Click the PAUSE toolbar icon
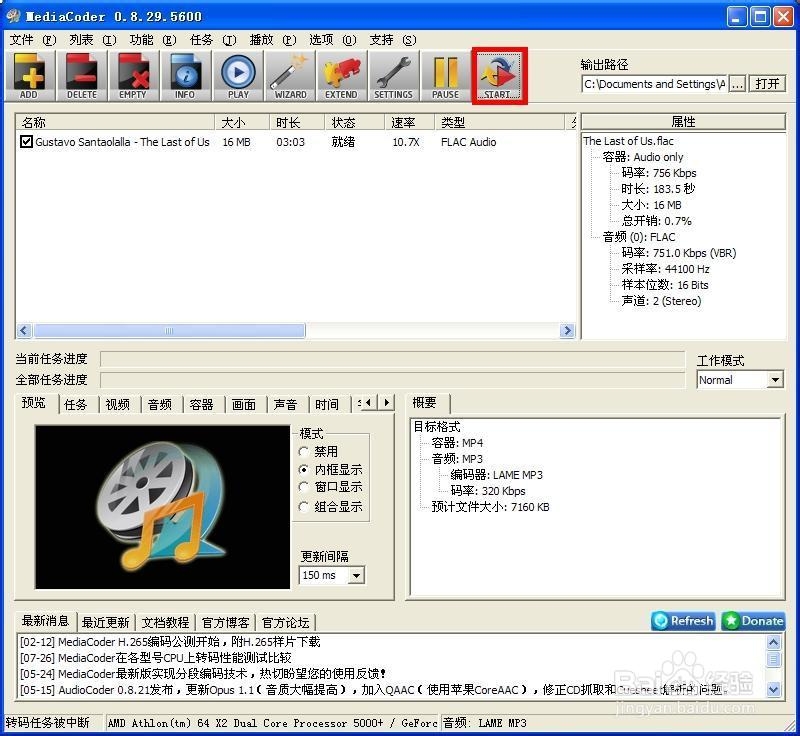 [x=445, y=76]
